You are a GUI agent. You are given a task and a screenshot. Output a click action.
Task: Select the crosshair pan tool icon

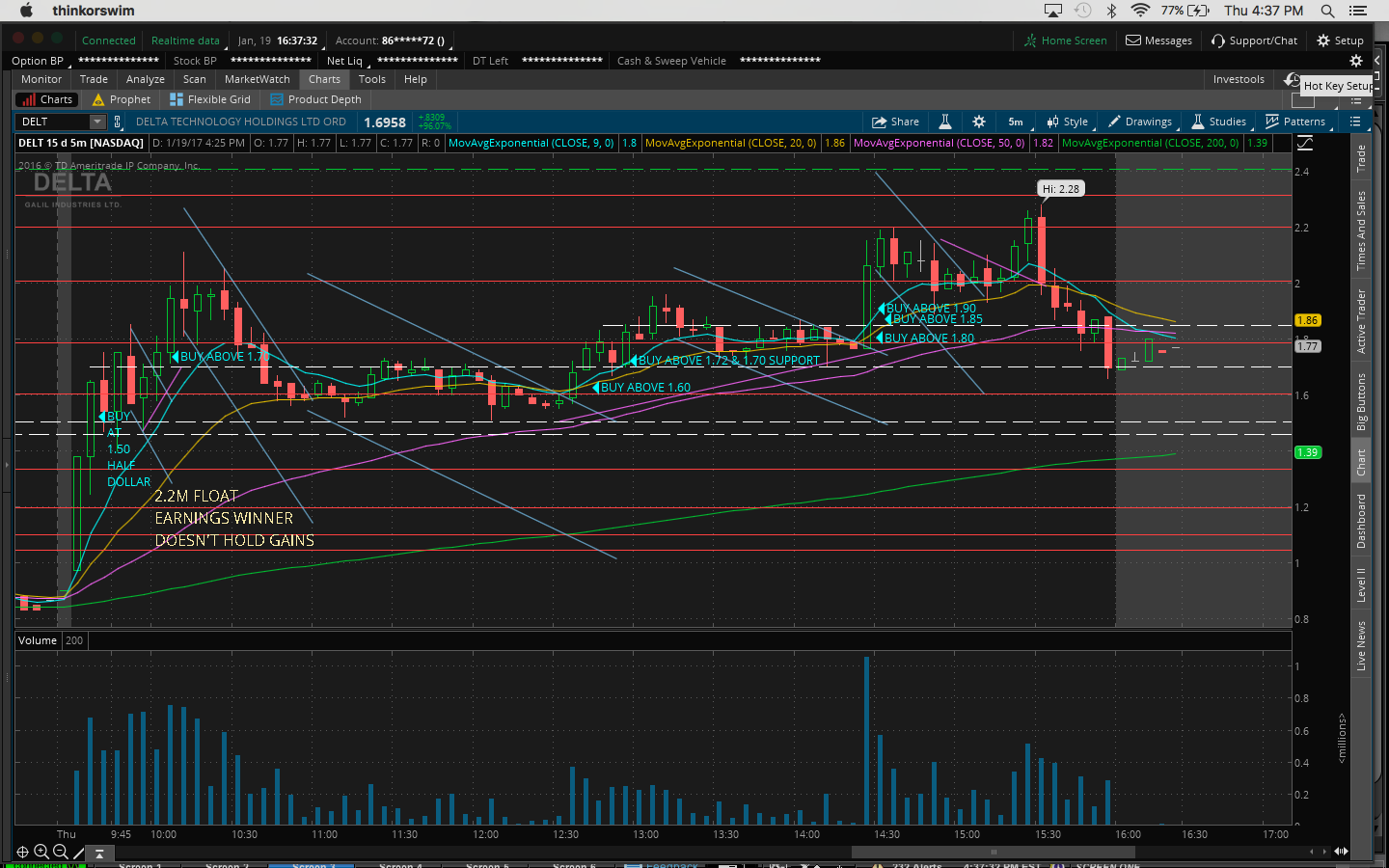[22, 852]
